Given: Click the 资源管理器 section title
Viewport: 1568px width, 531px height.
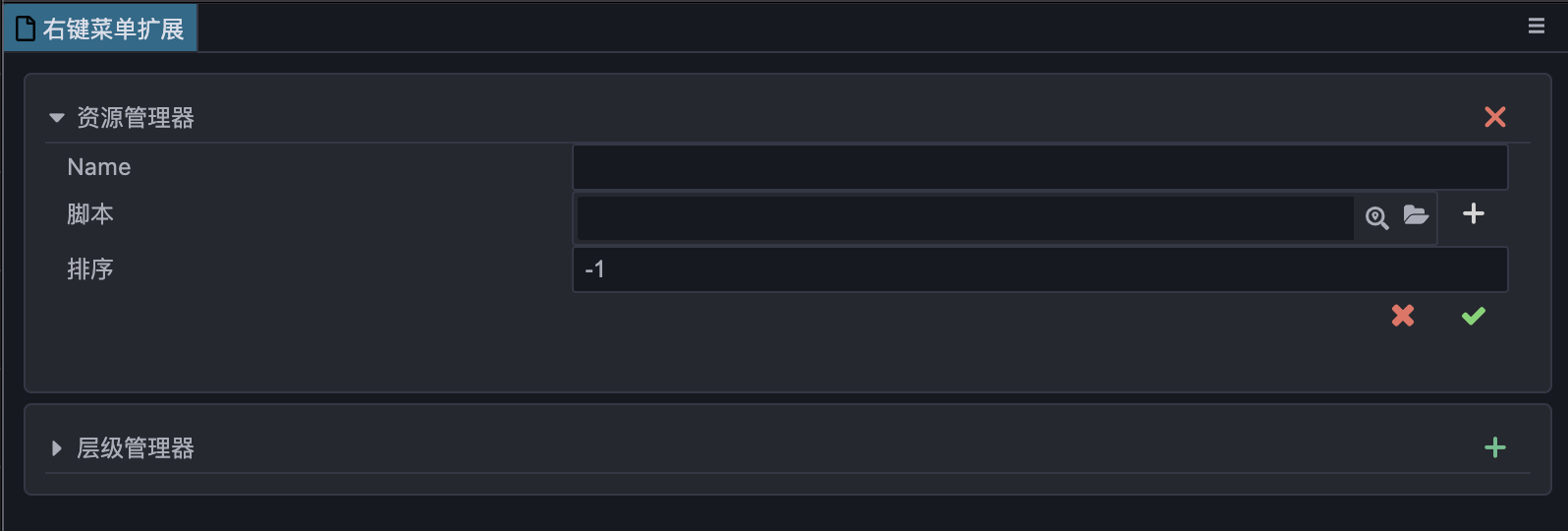Looking at the screenshot, I should pyautogui.click(x=136, y=118).
